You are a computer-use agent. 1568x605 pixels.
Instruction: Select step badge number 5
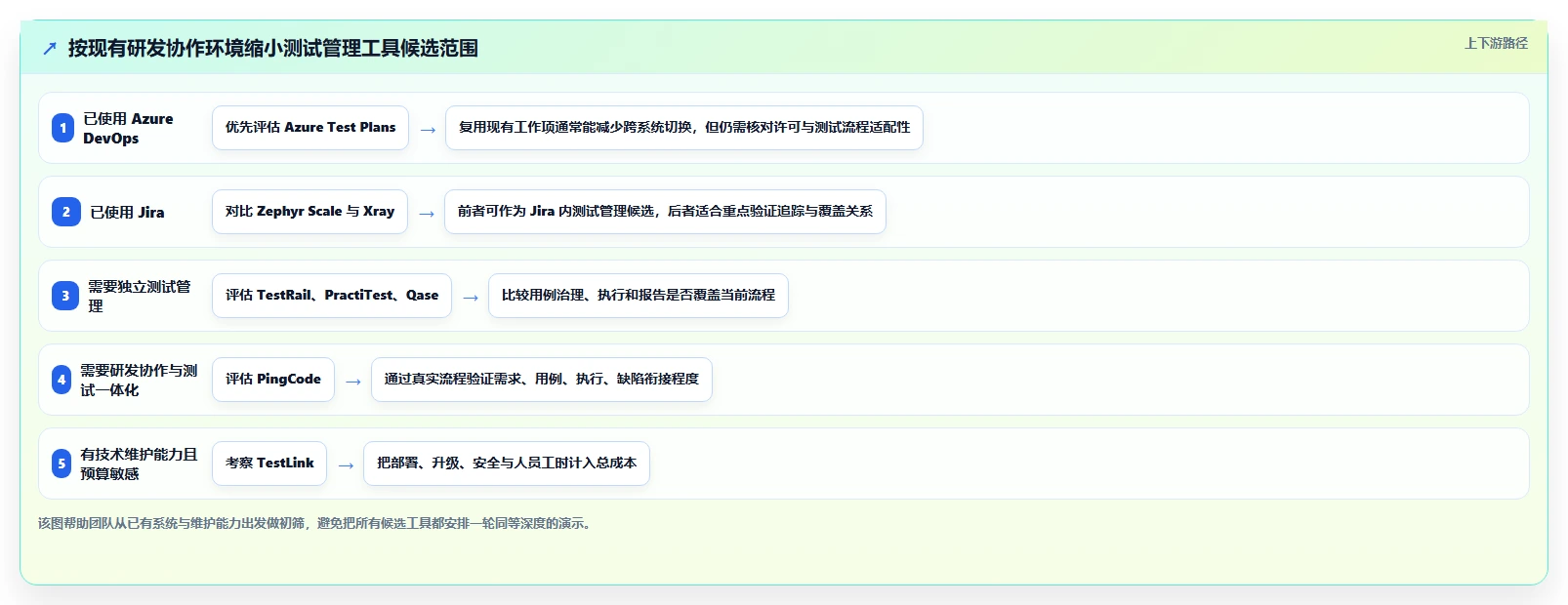[62, 464]
